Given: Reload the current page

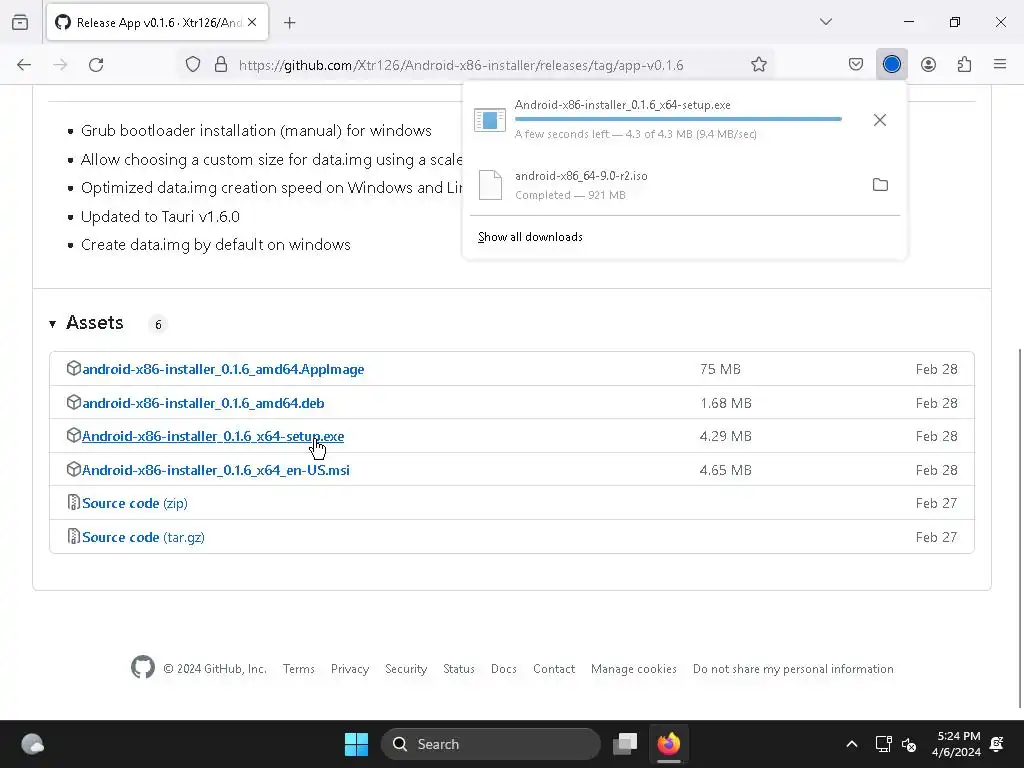Looking at the screenshot, I should tap(96, 65).
